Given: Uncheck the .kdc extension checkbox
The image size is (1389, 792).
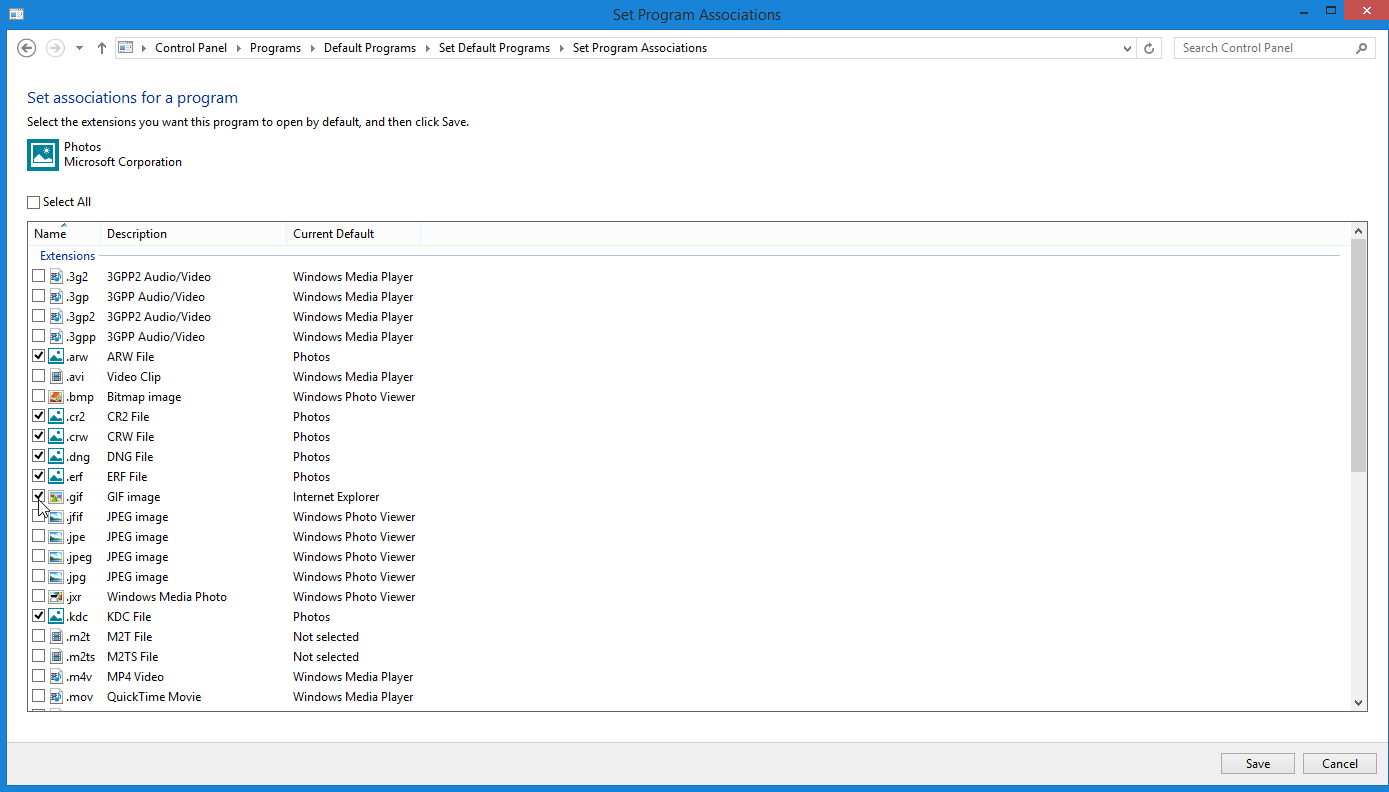Looking at the screenshot, I should [38, 616].
